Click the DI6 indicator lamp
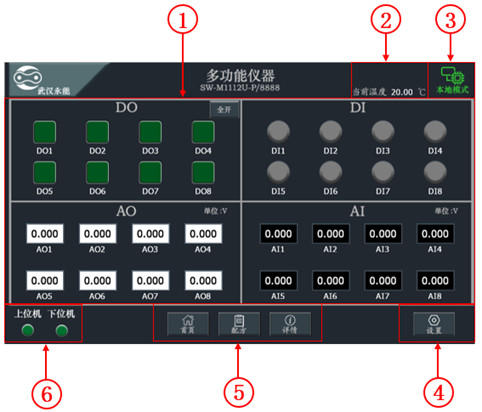 tap(331, 172)
